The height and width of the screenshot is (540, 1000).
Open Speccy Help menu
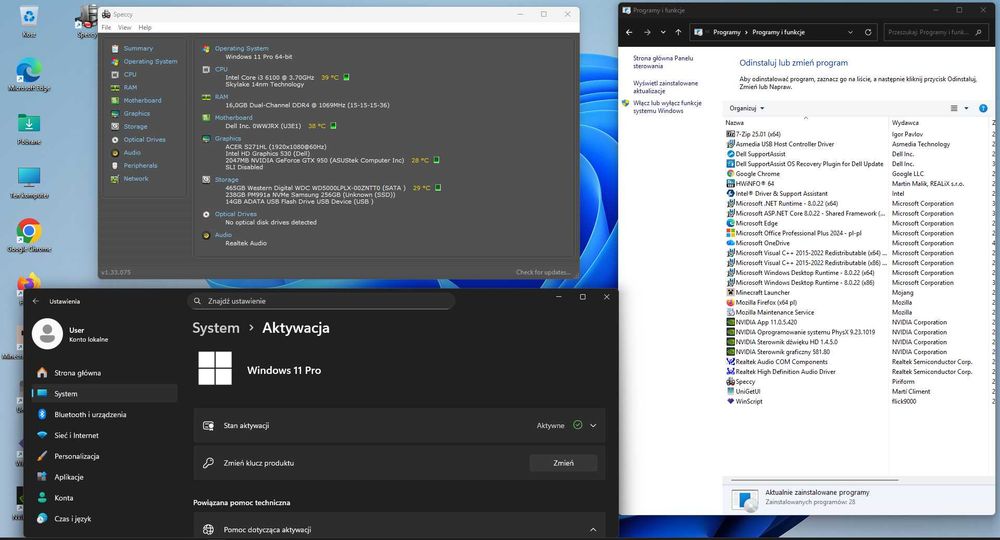point(145,27)
